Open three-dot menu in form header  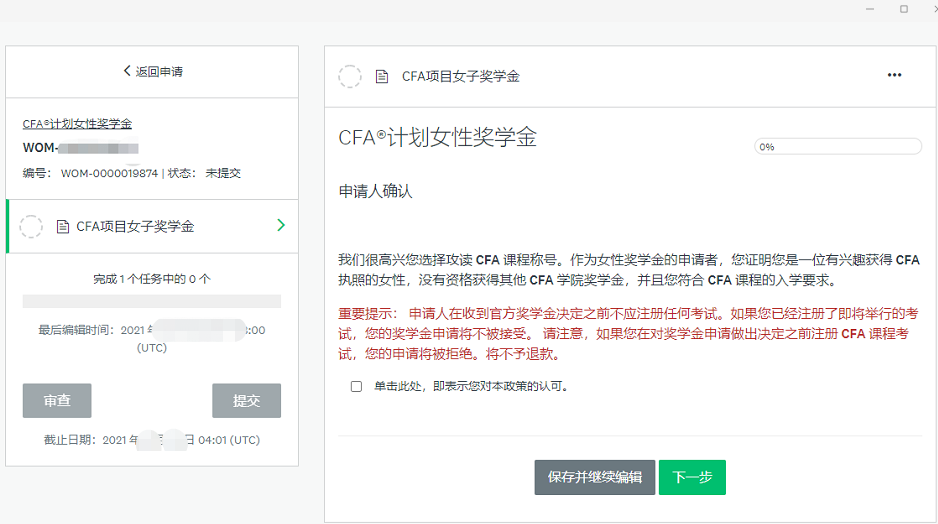[894, 75]
